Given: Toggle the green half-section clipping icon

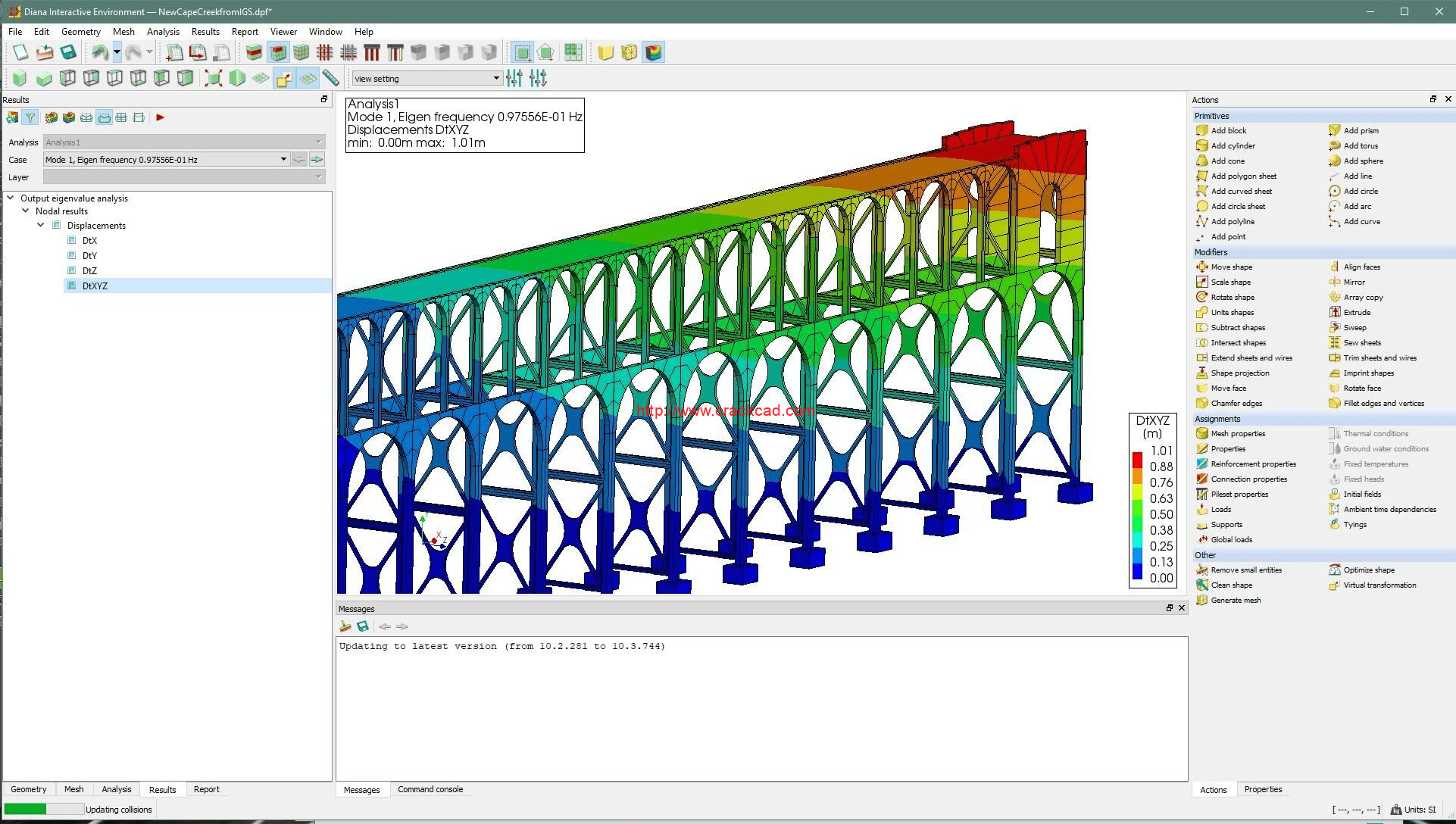Looking at the screenshot, I should click(237, 78).
